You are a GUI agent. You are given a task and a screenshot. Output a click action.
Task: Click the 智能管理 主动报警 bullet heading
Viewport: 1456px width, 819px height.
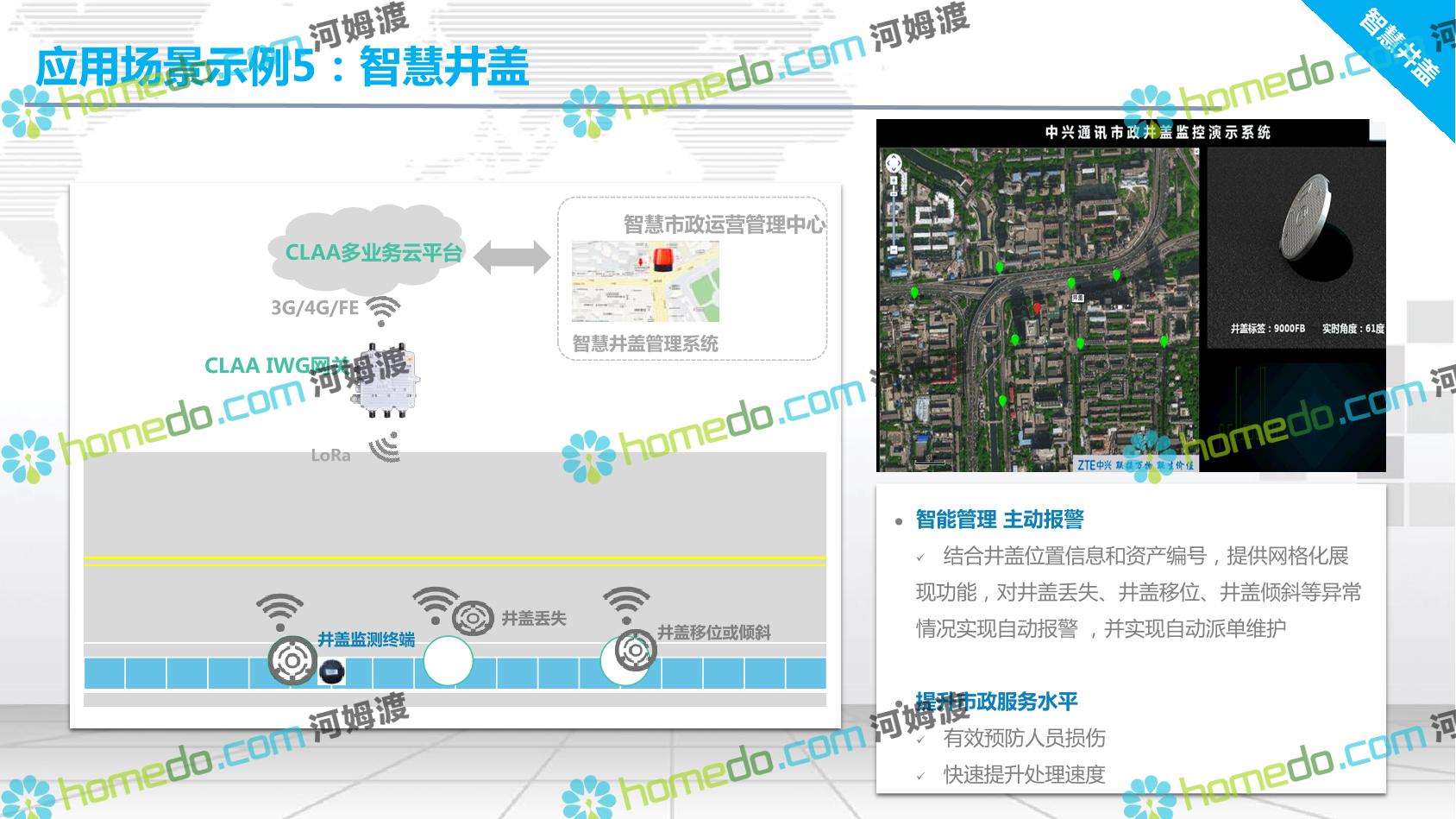tap(999, 520)
